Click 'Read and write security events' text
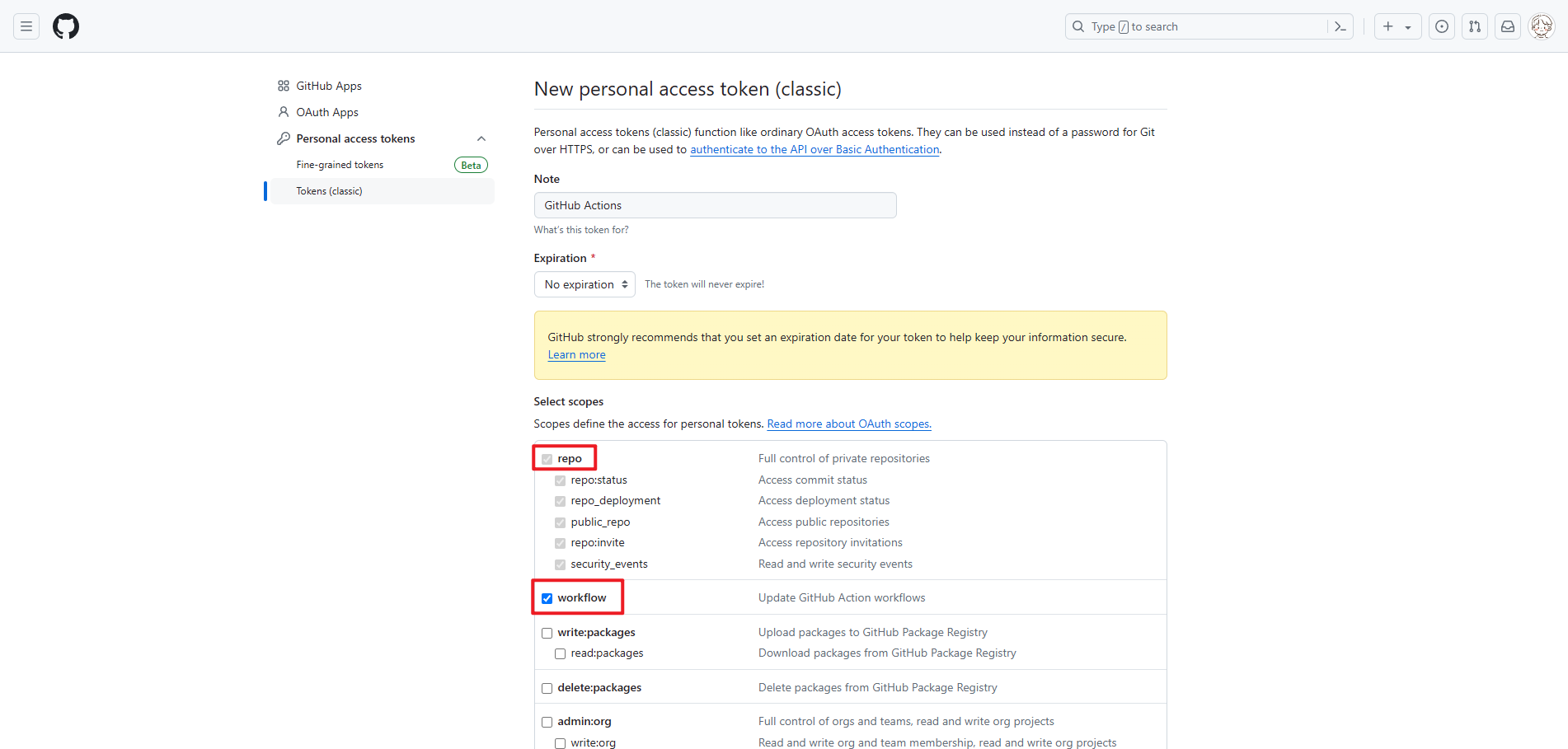Image resolution: width=1568 pixels, height=749 pixels. coord(835,564)
